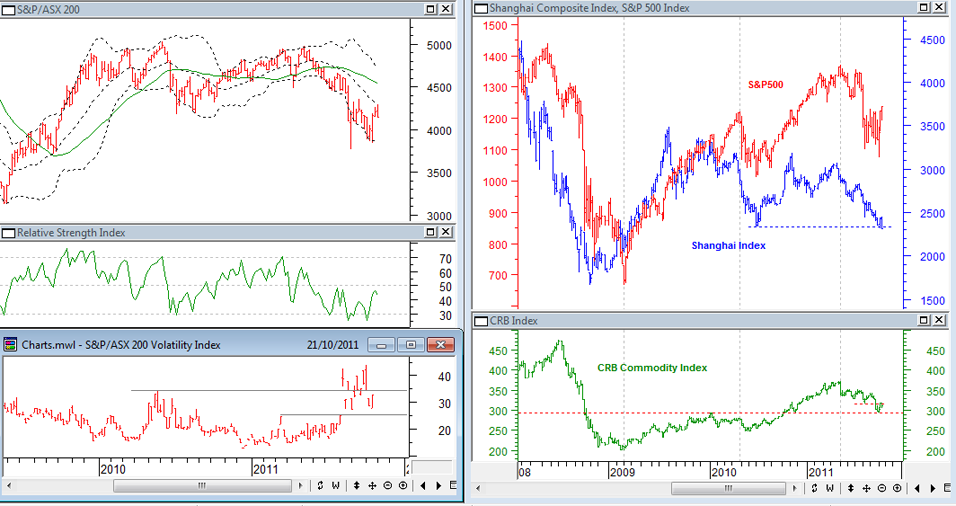Restore down the Volatility Index window
This screenshot has width=956, height=506.
click(x=411, y=345)
